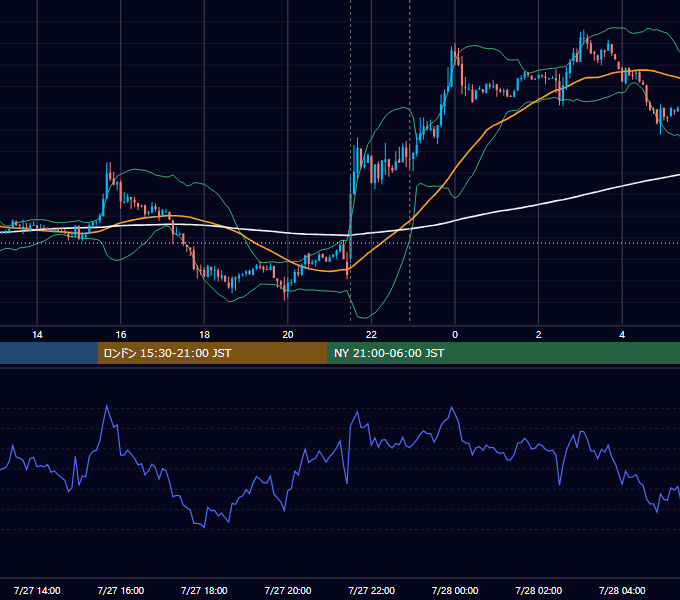Click the 7/28 02:00 date label

[539, 590]
